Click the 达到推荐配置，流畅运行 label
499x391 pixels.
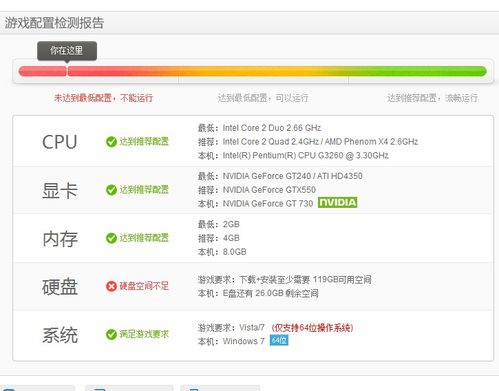(x=432, y=98)
